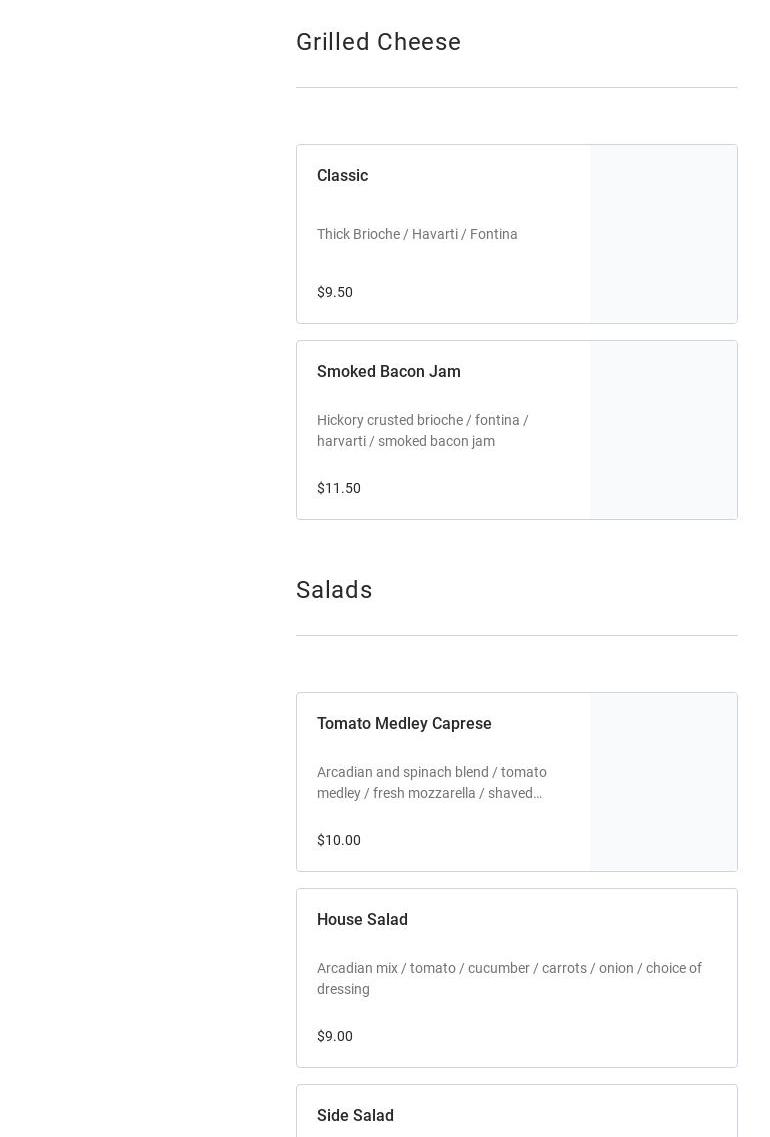Click the Tomato Medley Caprese image placeholder
The width and height of the screenshot is (770, 1137).
point(663,782)
